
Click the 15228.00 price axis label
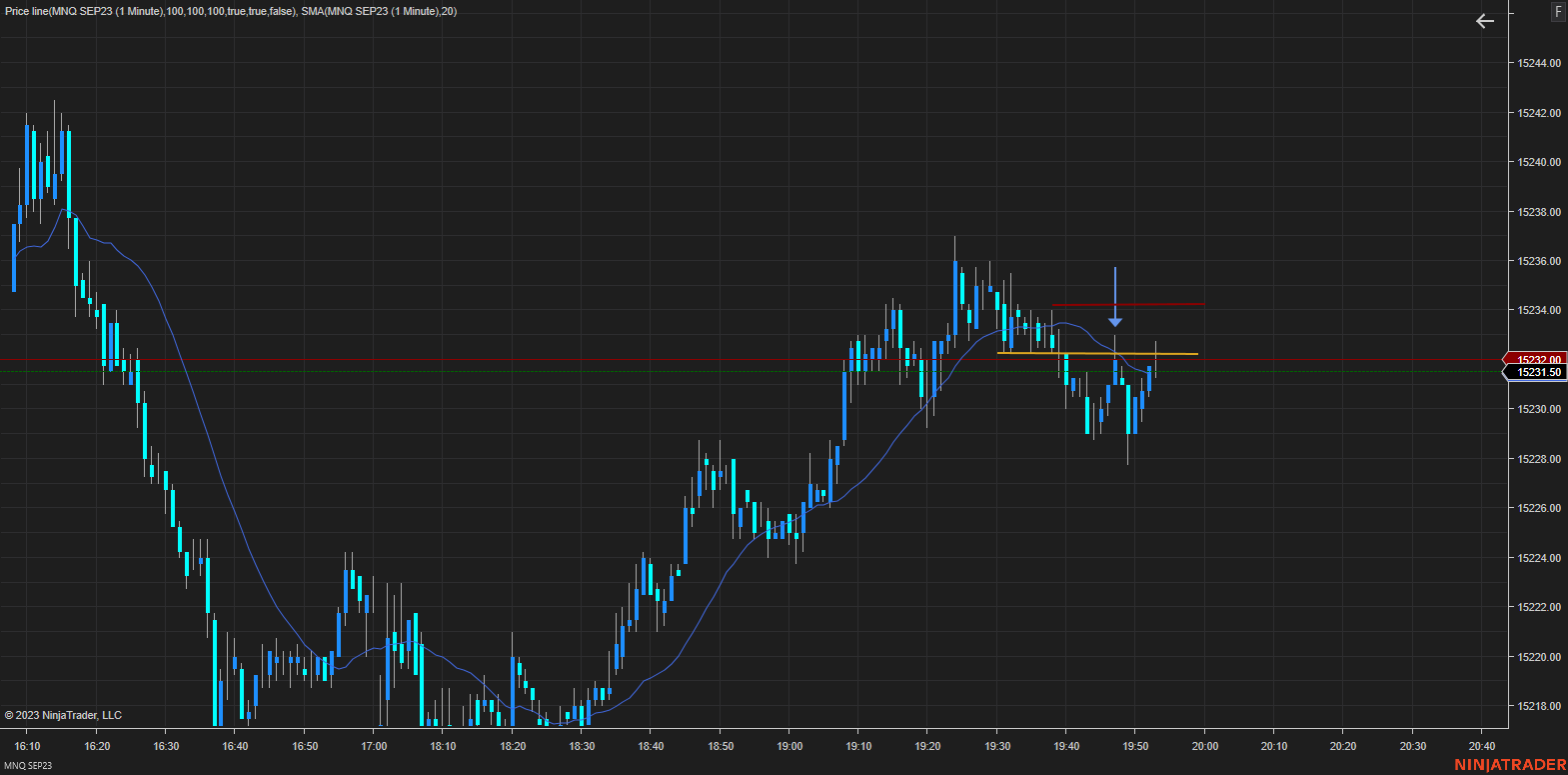(1539, 459)
